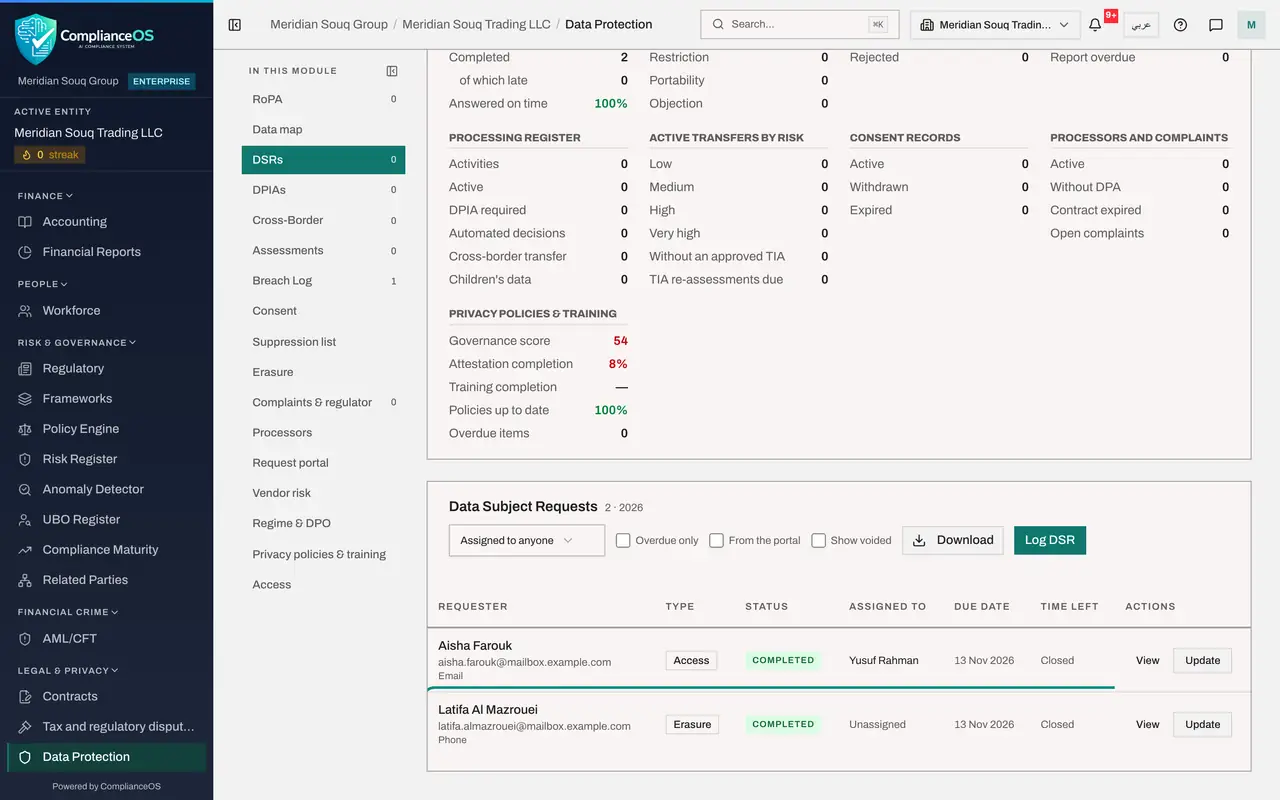Open AML/CFT shield icon in sidebar
The image size is (1280, 800).
(25, 639)
